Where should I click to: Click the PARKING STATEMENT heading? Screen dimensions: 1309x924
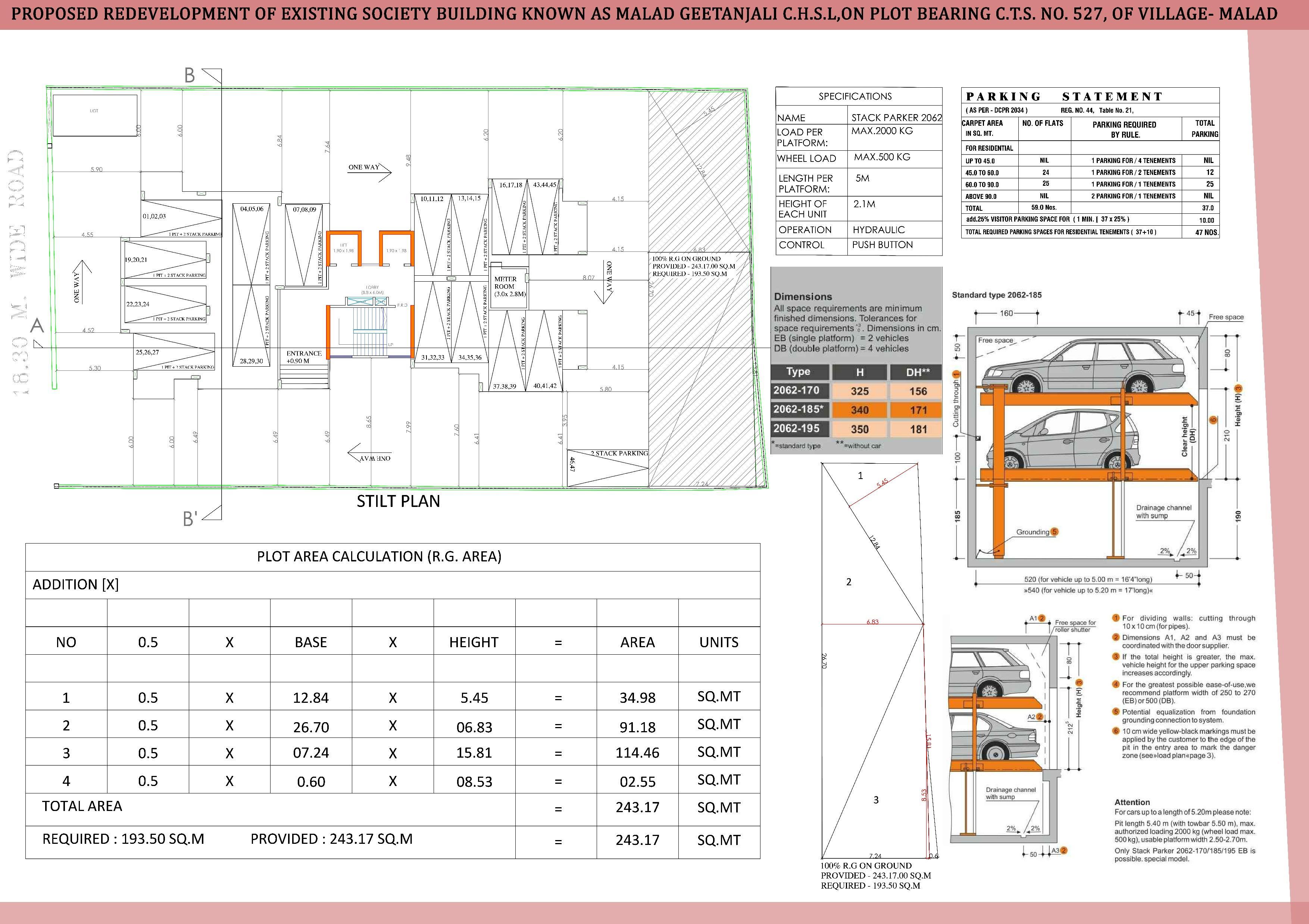pos(1064,96)
